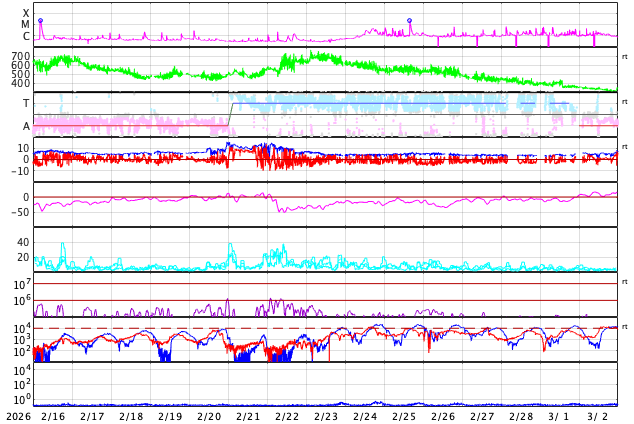Viewport: 634px width, 424px height.
Task: Click the '700' label on the green plot axis
Action: point(21,56)
